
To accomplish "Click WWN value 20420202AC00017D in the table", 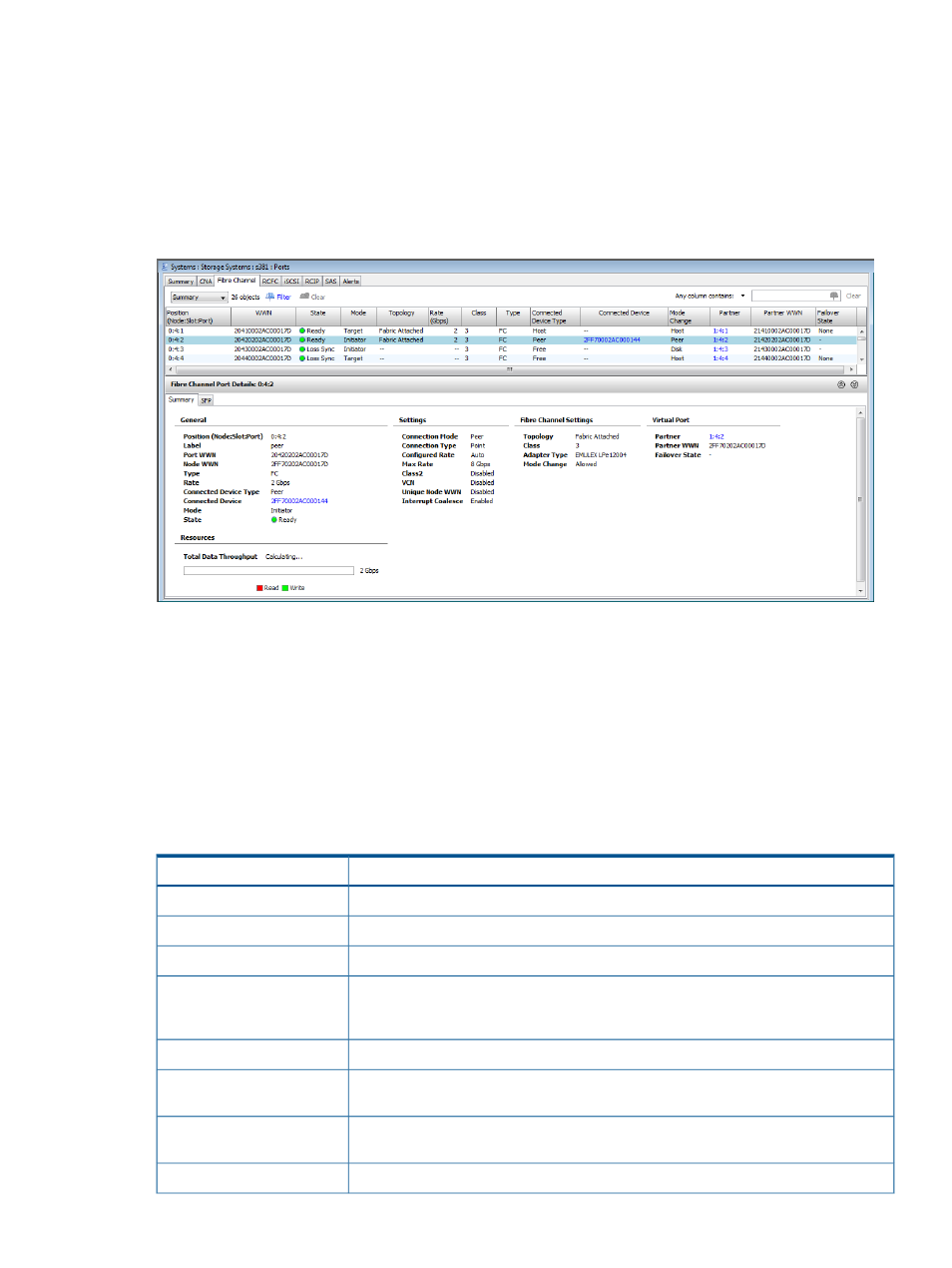I will pos(262,340).
